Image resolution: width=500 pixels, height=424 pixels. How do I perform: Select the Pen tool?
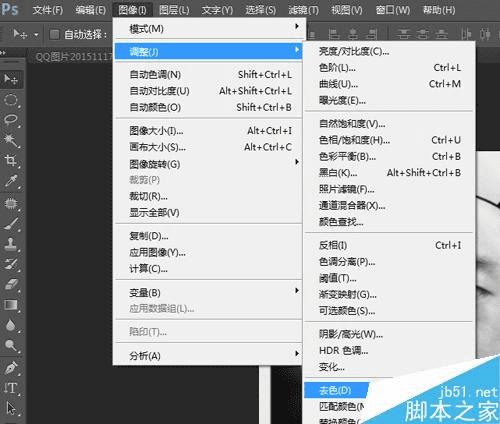coord(11,368)
